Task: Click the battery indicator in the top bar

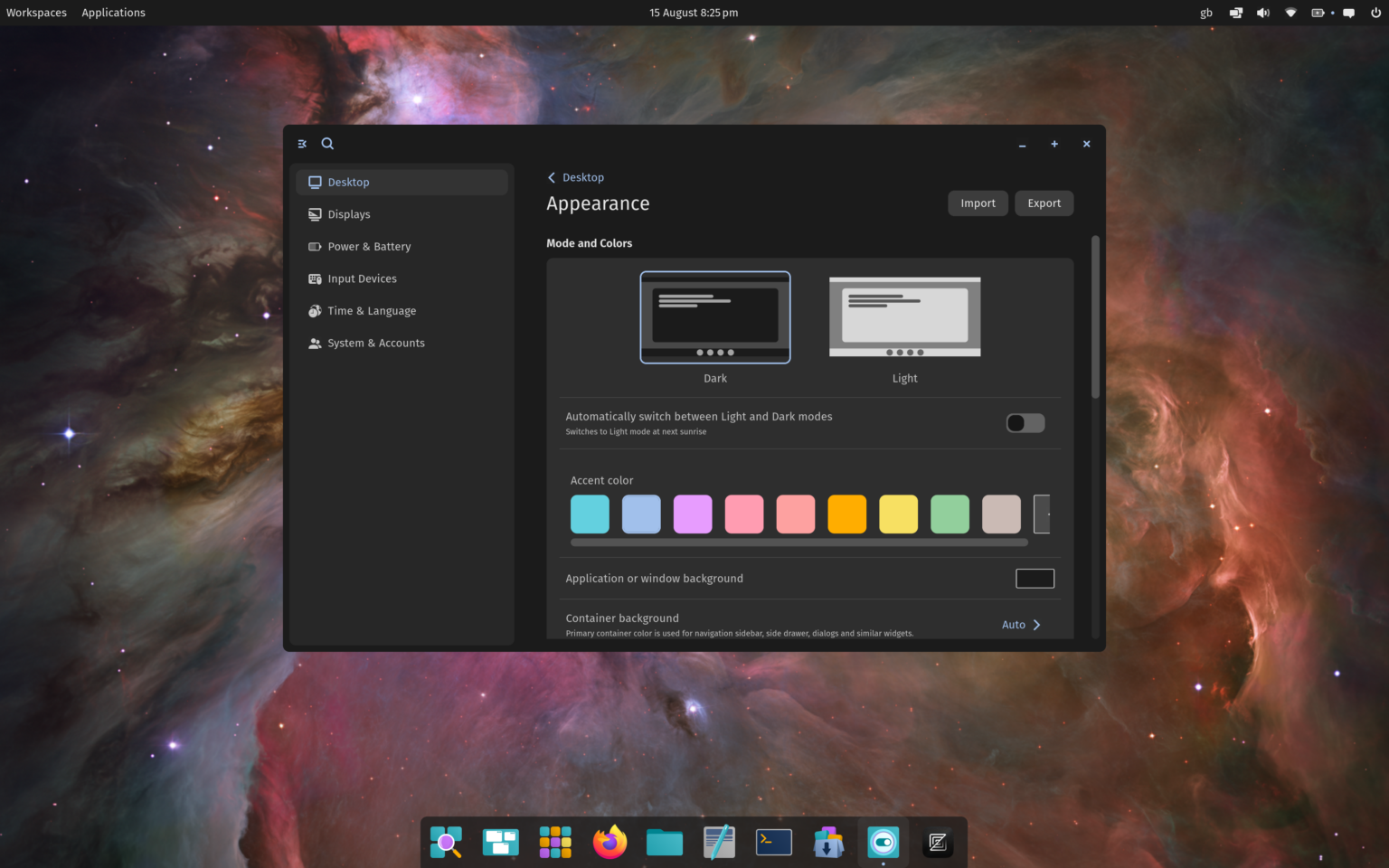Action: [x=1318, y=13]
